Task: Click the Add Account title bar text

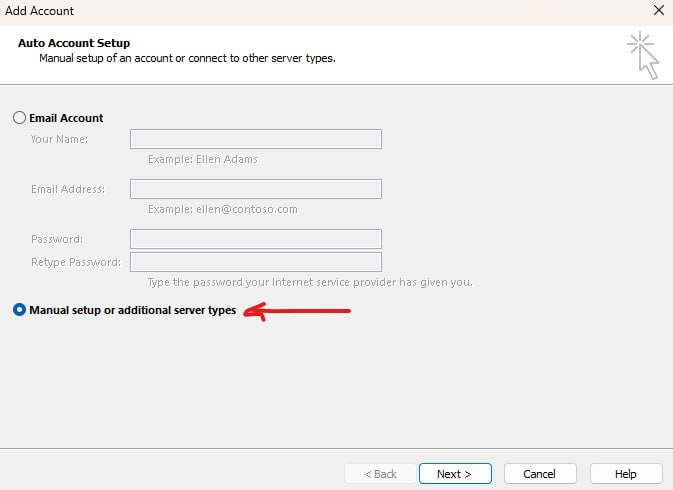Action: 39,11
